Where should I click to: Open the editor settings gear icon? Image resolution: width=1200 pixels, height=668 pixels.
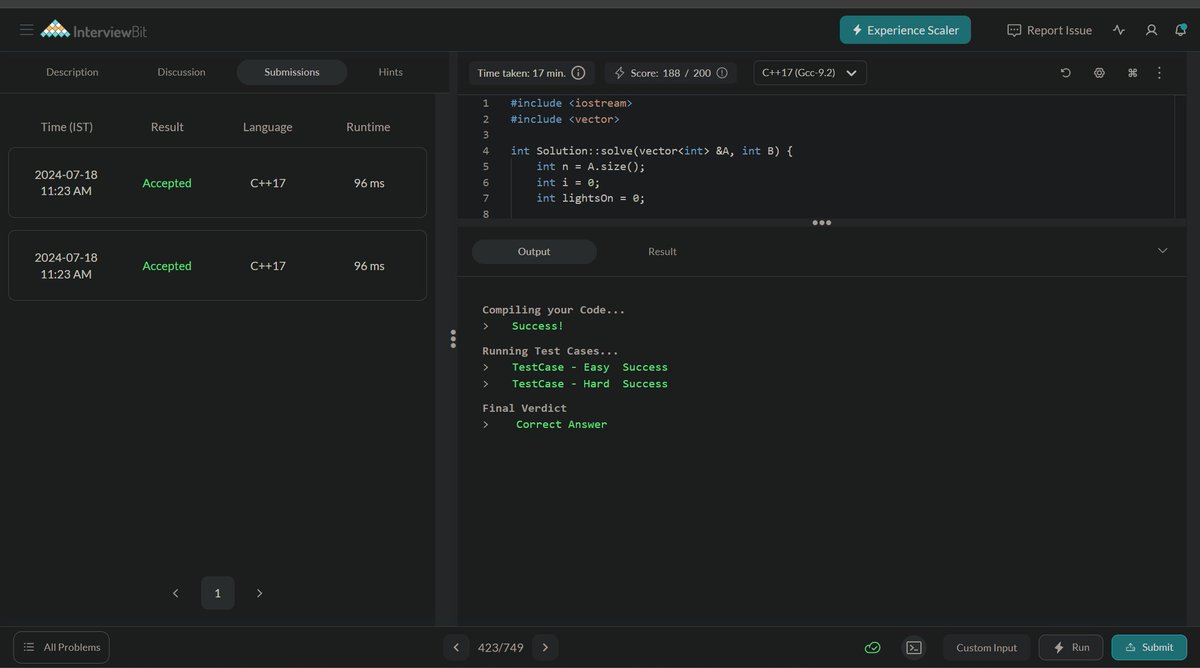coord(1099,73)
